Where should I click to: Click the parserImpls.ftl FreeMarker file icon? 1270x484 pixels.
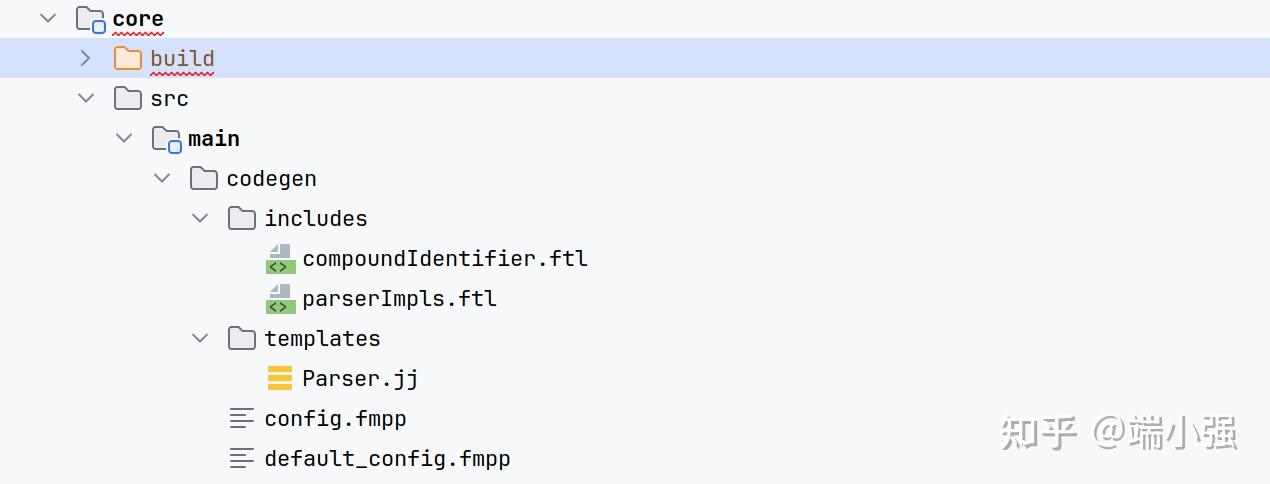point(280,299)
